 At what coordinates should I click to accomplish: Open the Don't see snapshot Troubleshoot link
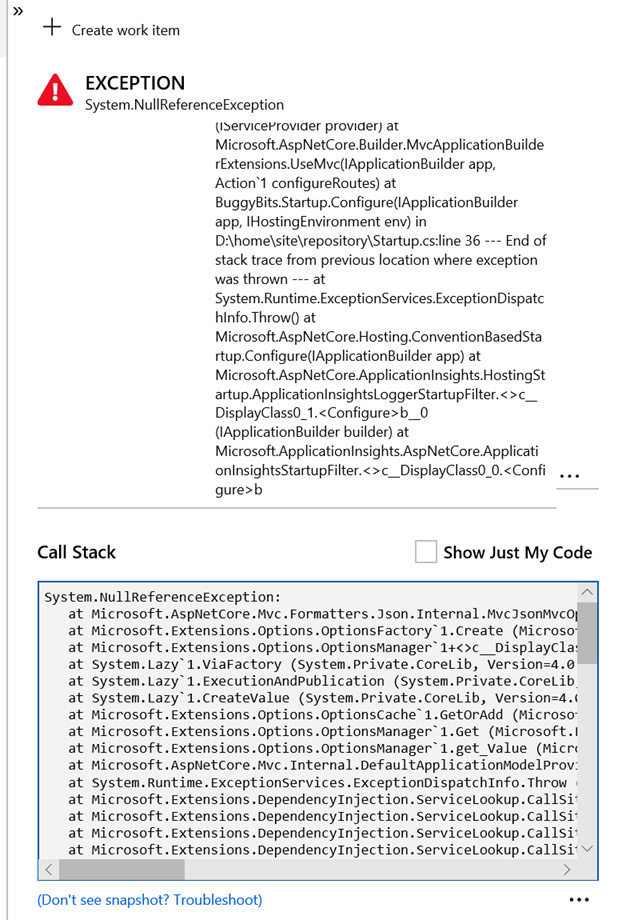150,900
